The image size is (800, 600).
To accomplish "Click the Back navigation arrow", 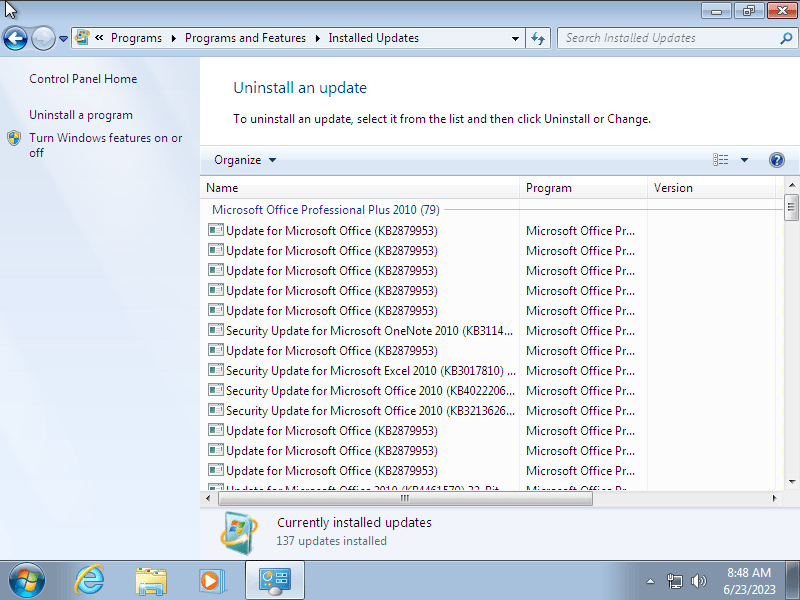I will tap(15, 38).
